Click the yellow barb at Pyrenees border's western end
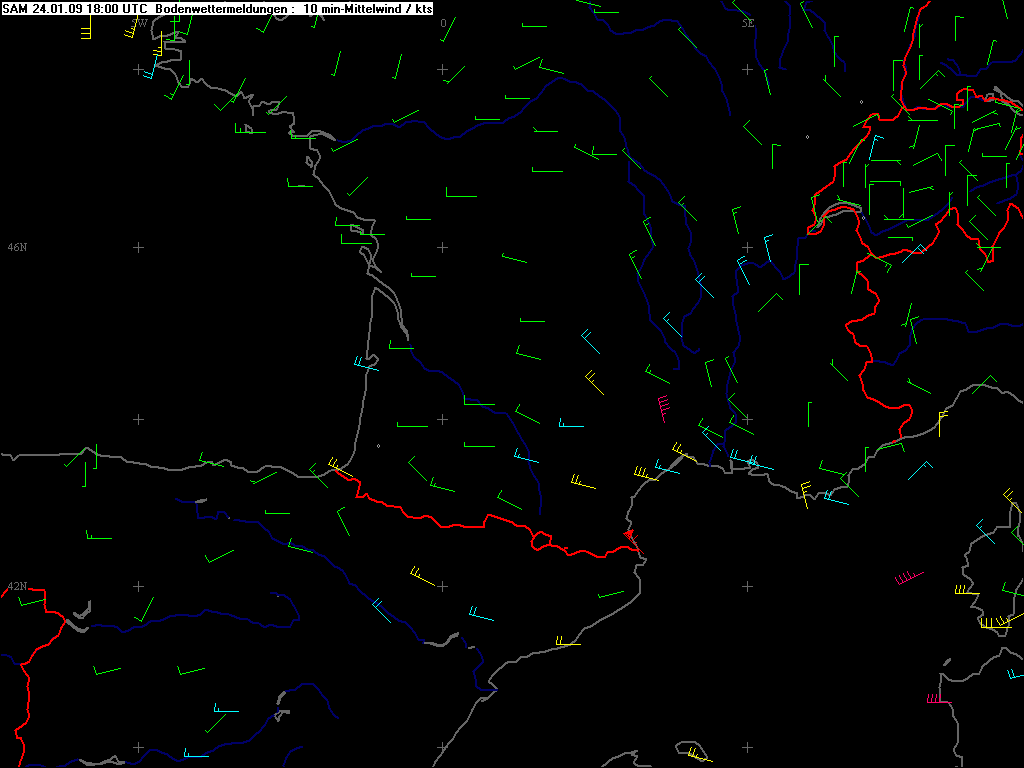Screen dimensions: 1024x768 [x=337, y=466]
